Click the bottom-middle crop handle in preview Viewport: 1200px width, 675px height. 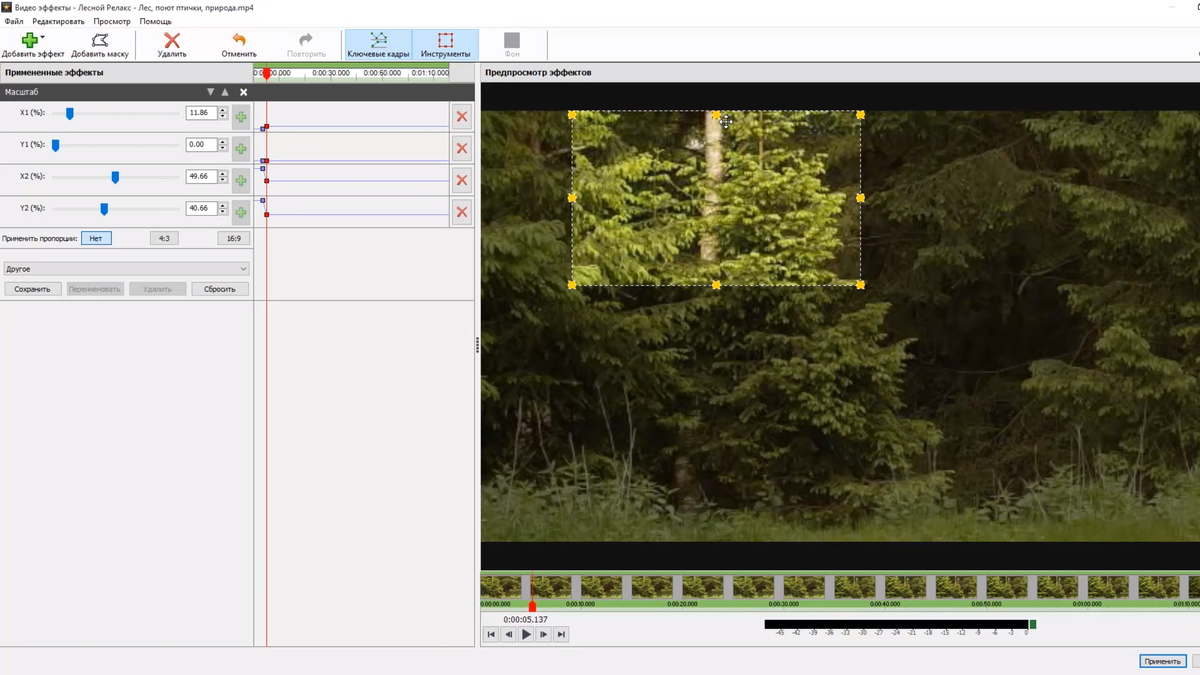click(716, 285)
